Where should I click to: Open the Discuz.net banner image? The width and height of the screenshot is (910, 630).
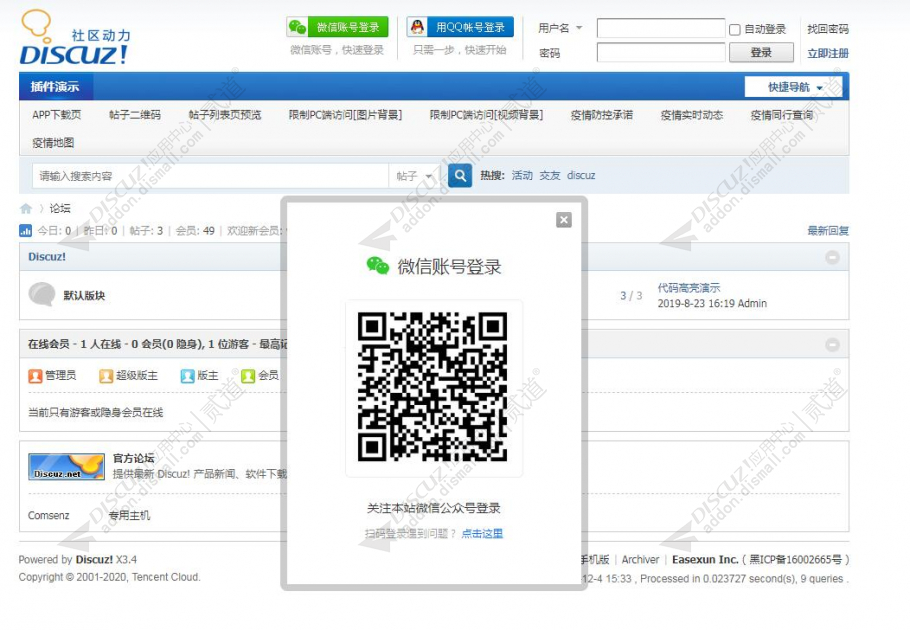pyautogui.click(x=66, y=466)
